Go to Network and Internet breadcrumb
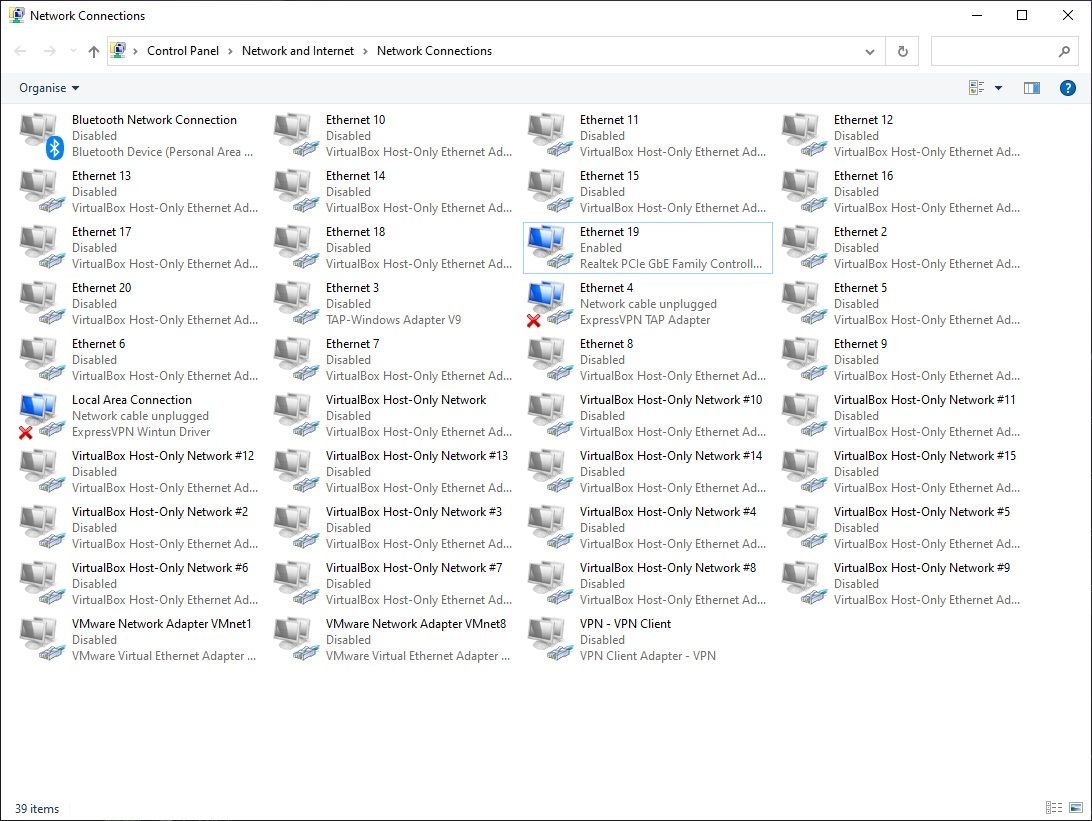The height and width of the screenshot is (821, 1092). (x=298, y=51)
